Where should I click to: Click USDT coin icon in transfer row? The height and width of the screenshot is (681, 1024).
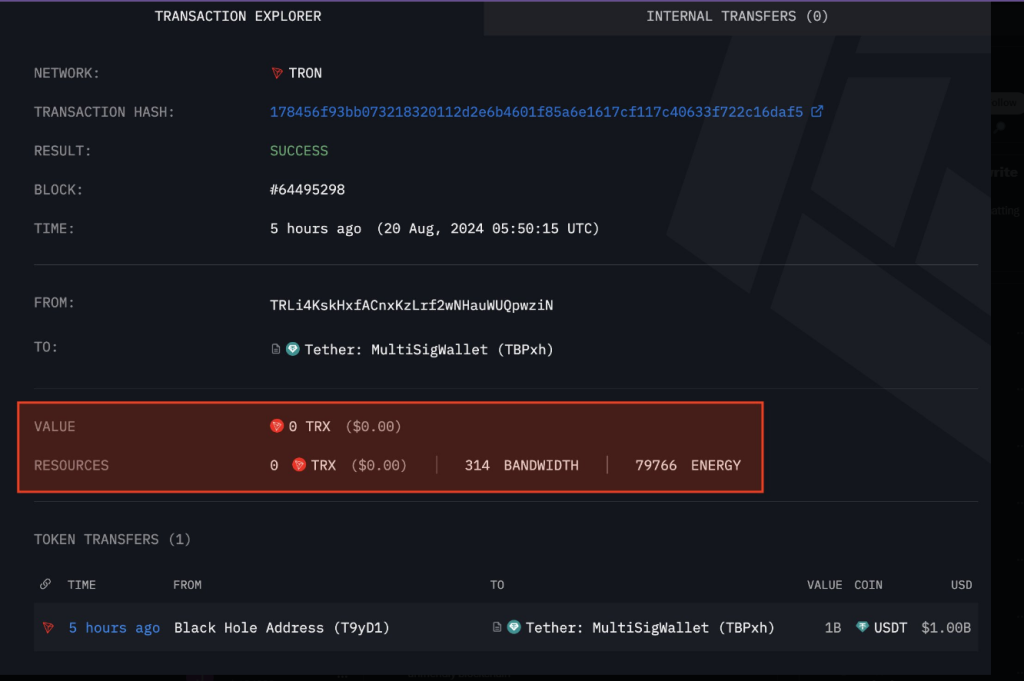tap(863, 627)
